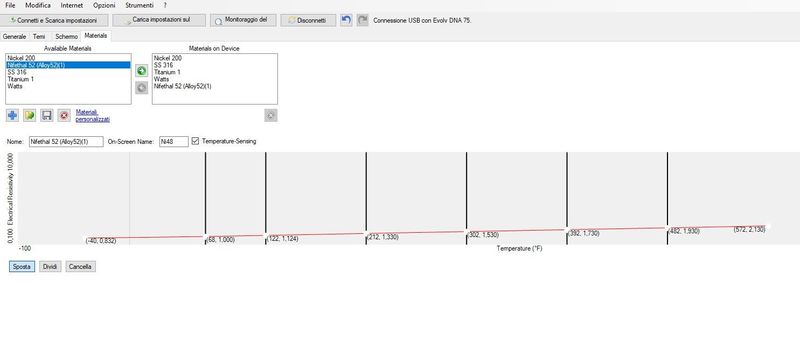Click the open material folder icon
The width and height of the screenshot is (800, 361).
30,115
